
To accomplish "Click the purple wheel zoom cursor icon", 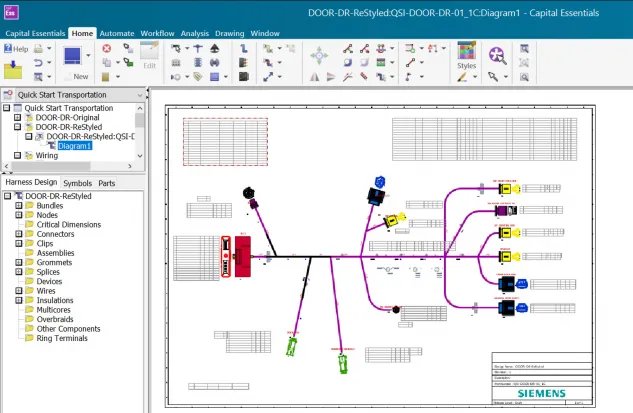I will click(x=498, y=56).
